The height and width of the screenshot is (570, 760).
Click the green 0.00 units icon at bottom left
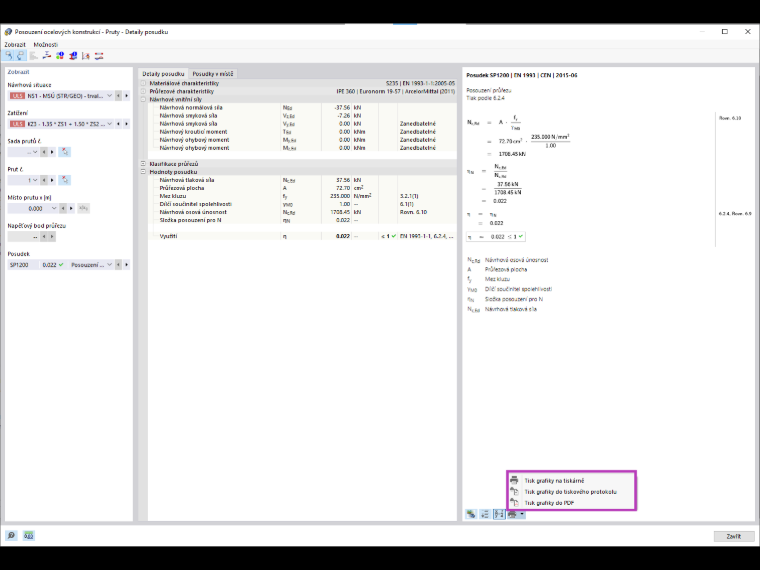29,536
